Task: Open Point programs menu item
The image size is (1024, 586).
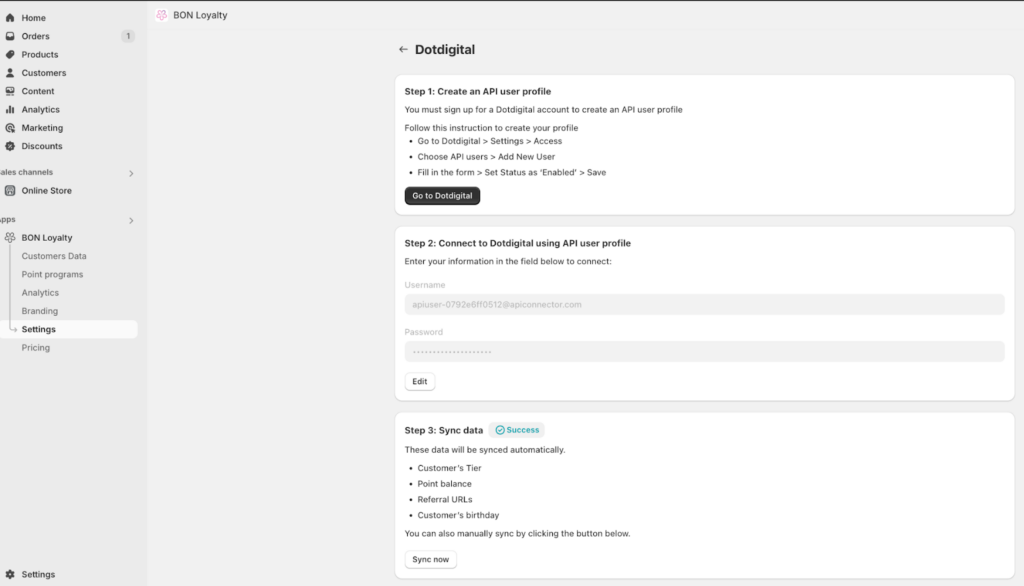Action: pyautogui.click(x=52, y=274)
